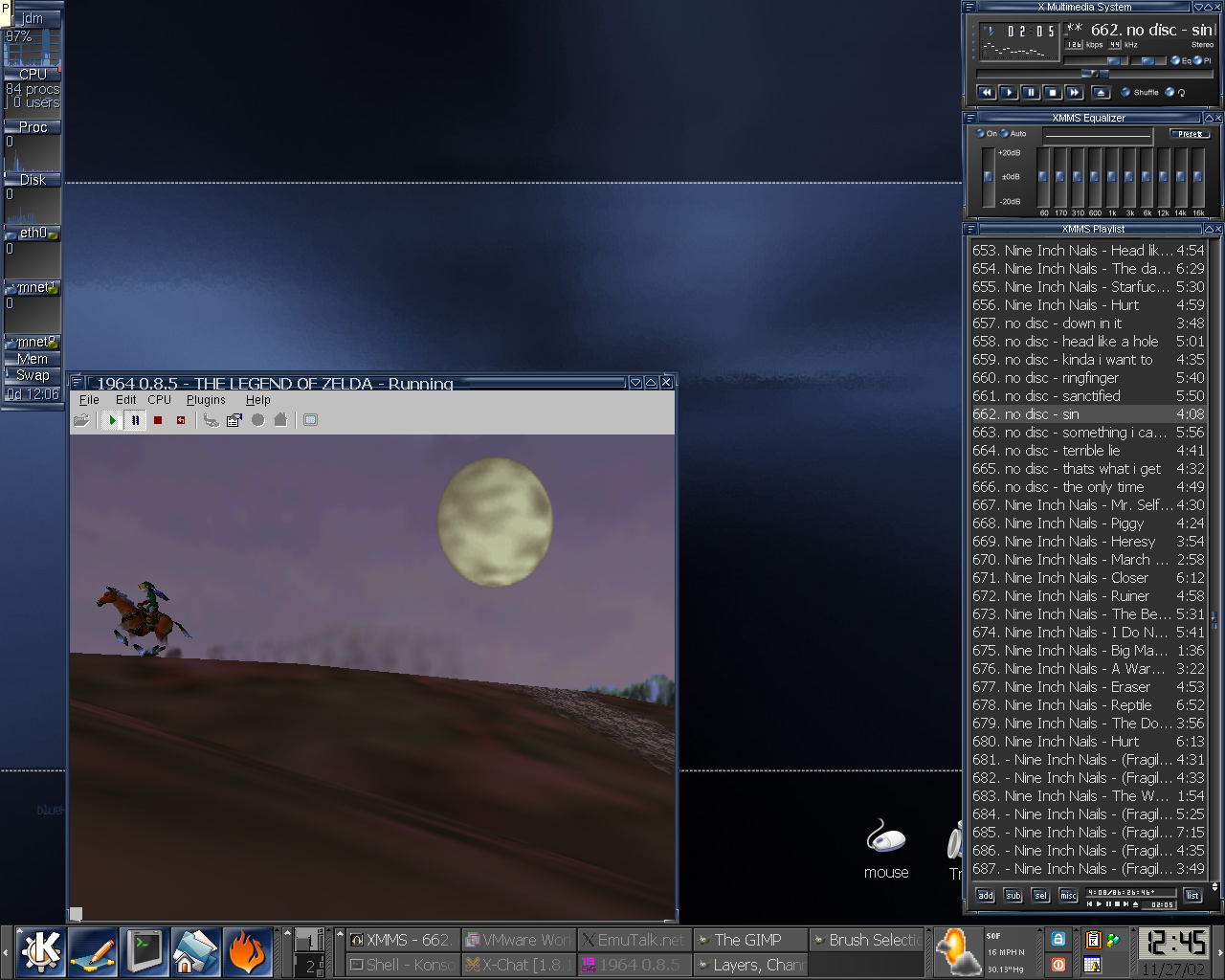1225x980 pixels.
Task: Click the XMMS previous track button
Action: pos(986,93)
